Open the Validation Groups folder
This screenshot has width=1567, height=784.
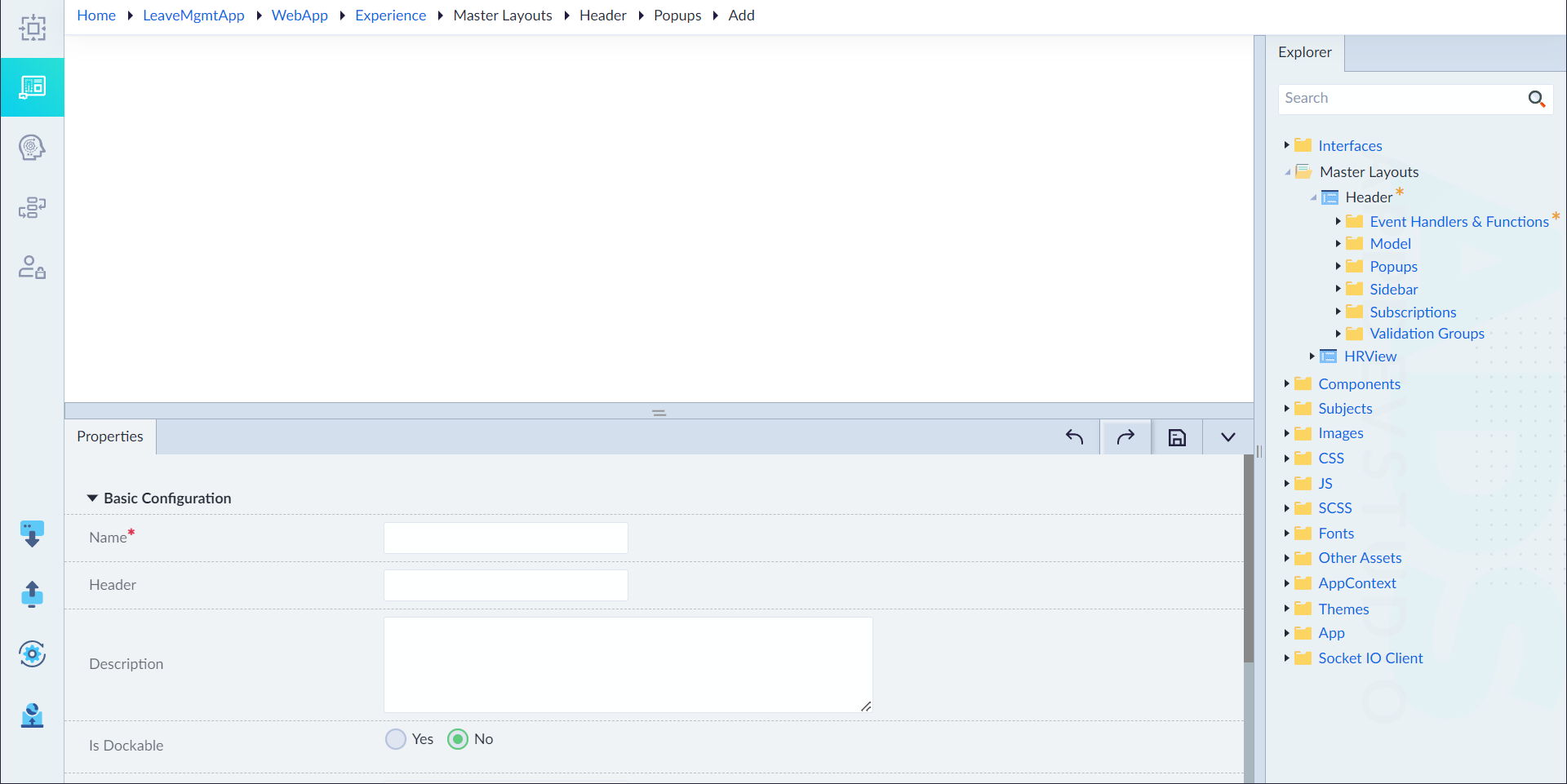pyautogui.click(x=1427, y=334)
